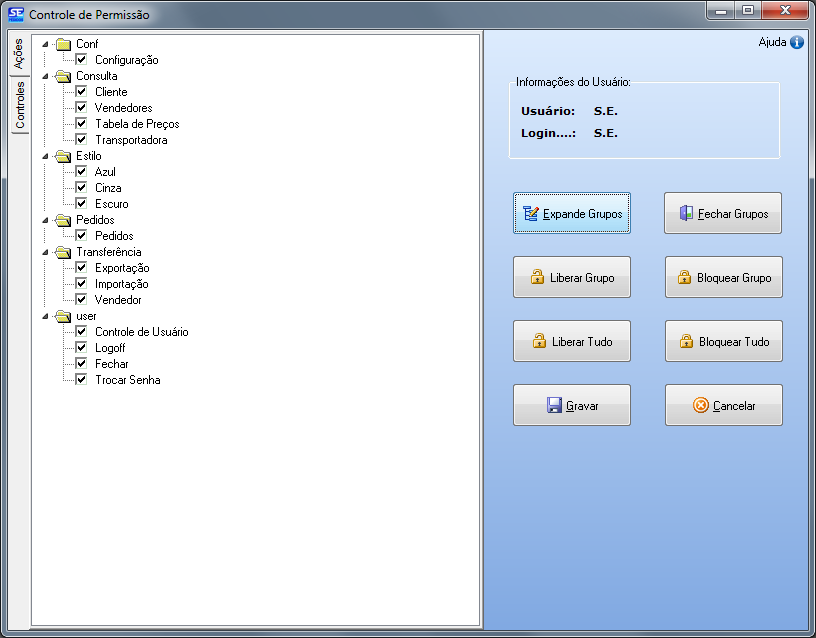Select the Ações vertical tab

[19, 54]
